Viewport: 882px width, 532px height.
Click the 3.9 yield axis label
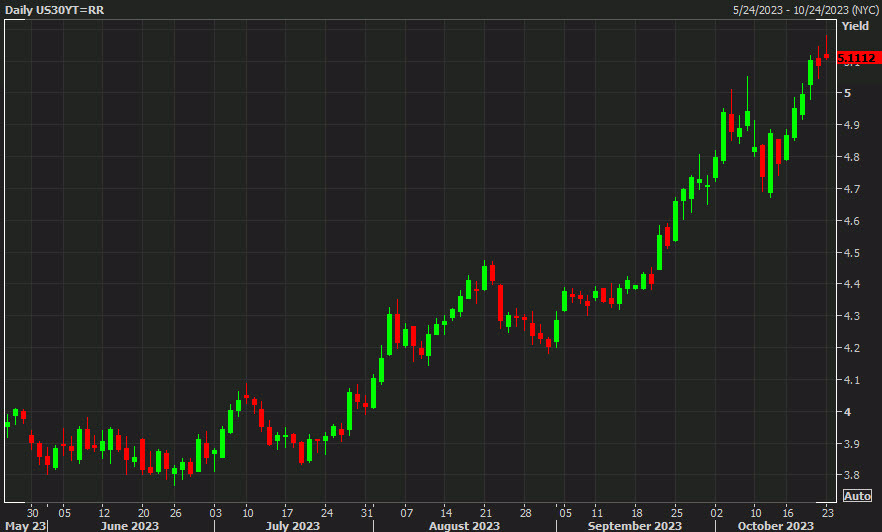point(852,444)
